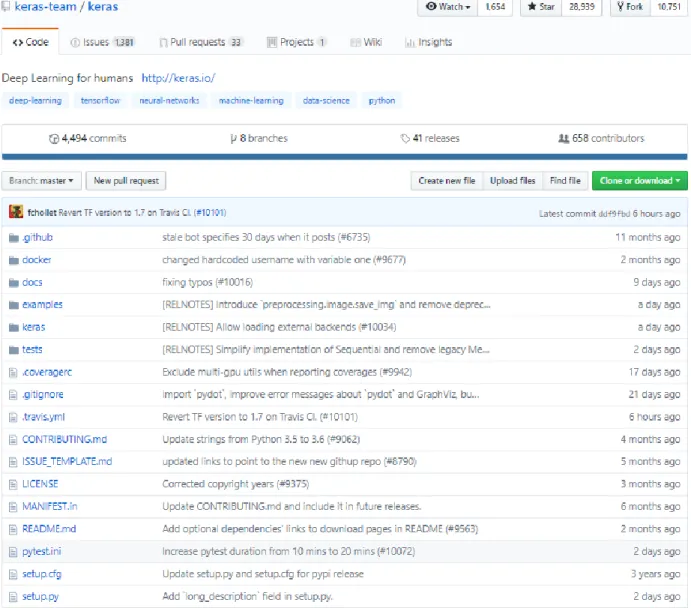Click the examples folder icon
The height and width of the screenshot is (608, 691).
tap(14, 305)
